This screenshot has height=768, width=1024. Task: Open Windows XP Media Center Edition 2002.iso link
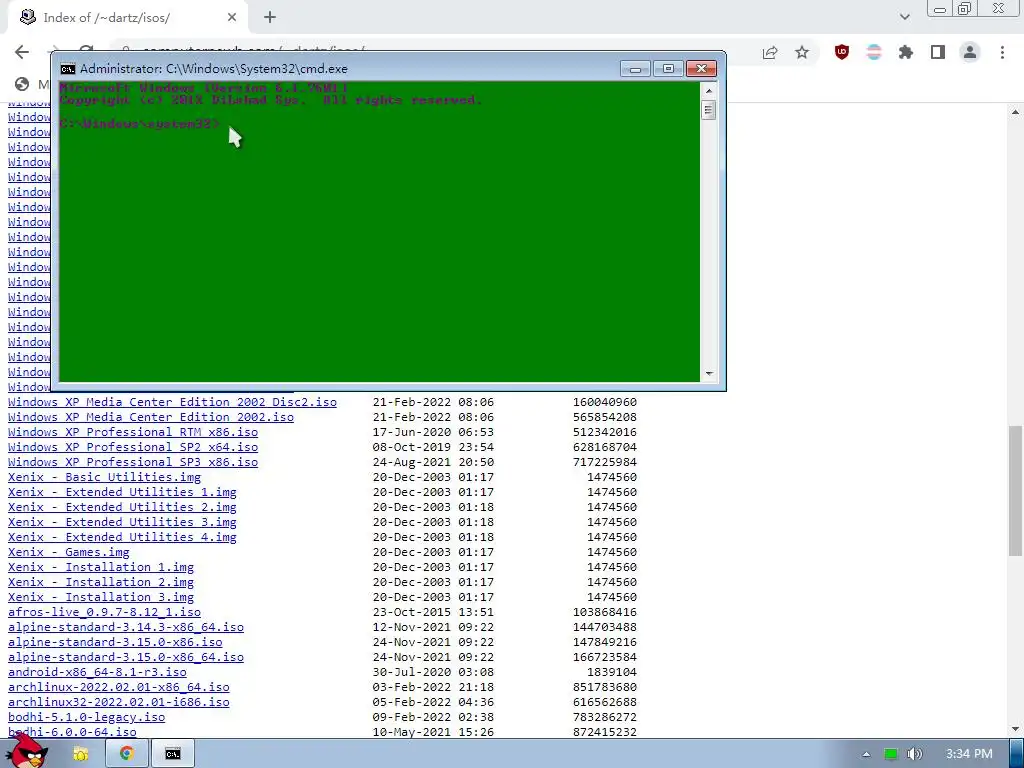(151, 417)
